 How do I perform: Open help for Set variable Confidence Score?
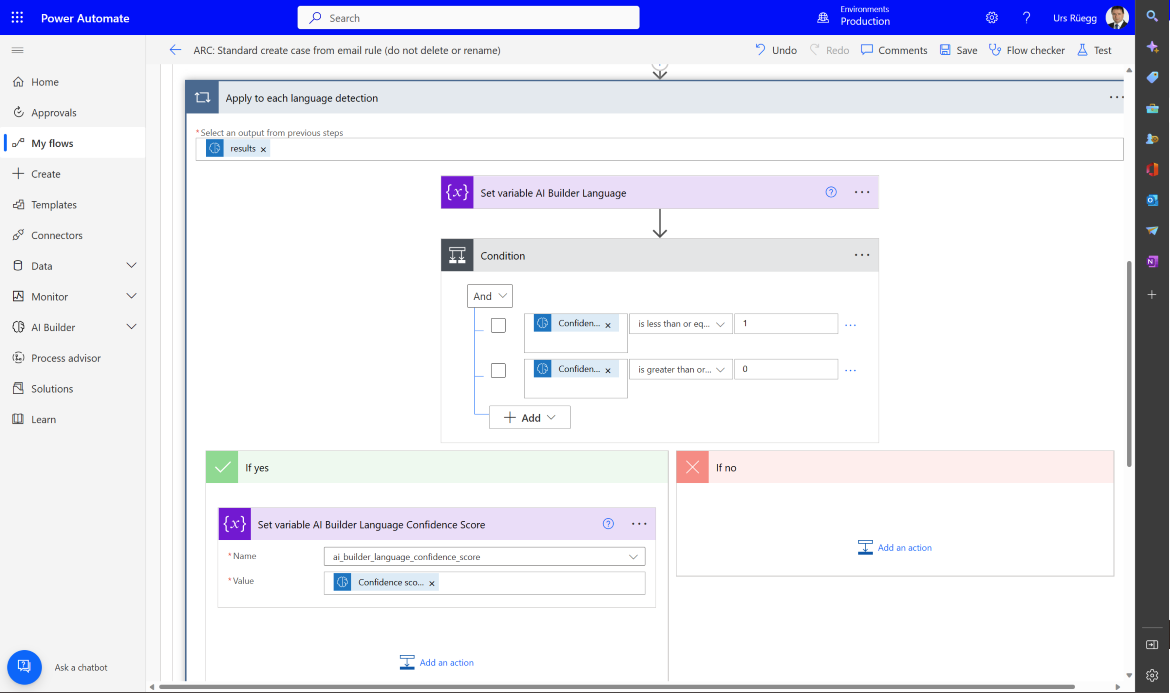pos(608,524)
